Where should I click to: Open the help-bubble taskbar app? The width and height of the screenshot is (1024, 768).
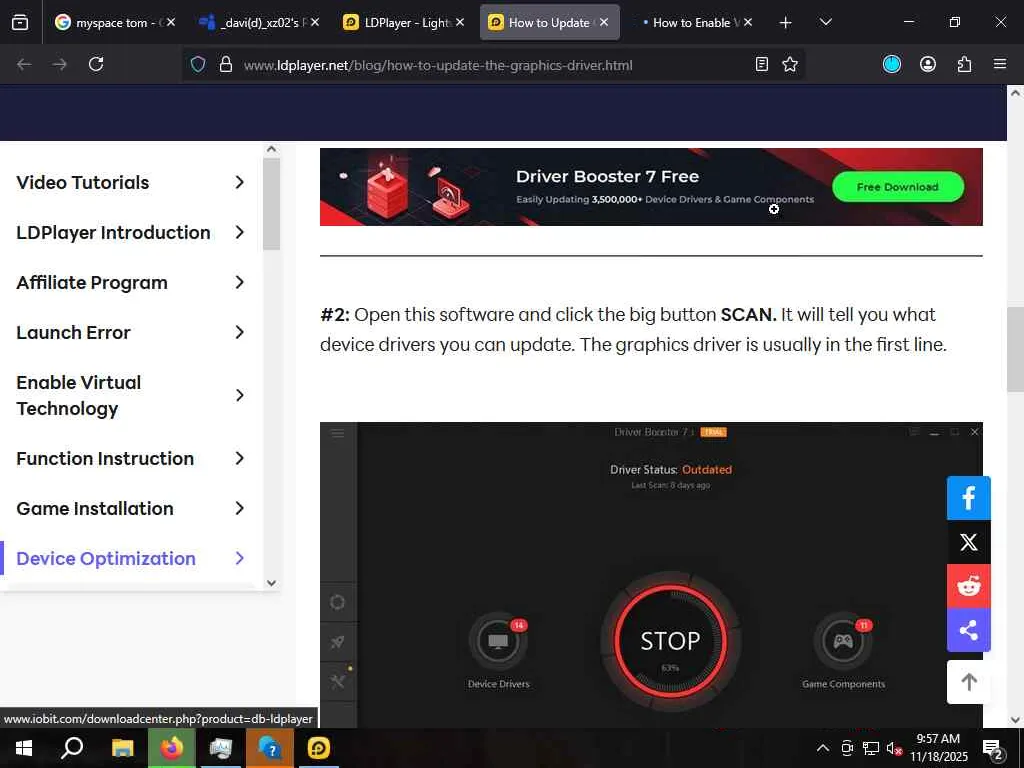[x=270, y=748]
